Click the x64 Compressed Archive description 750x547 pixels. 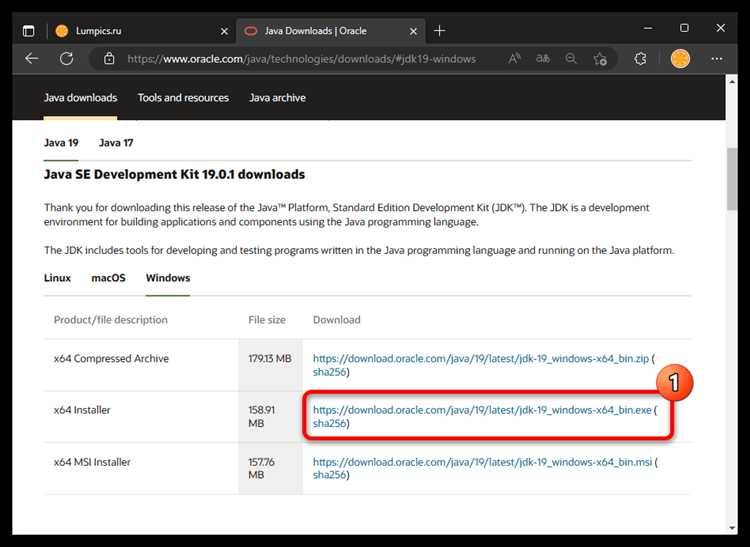click(111, 359)
